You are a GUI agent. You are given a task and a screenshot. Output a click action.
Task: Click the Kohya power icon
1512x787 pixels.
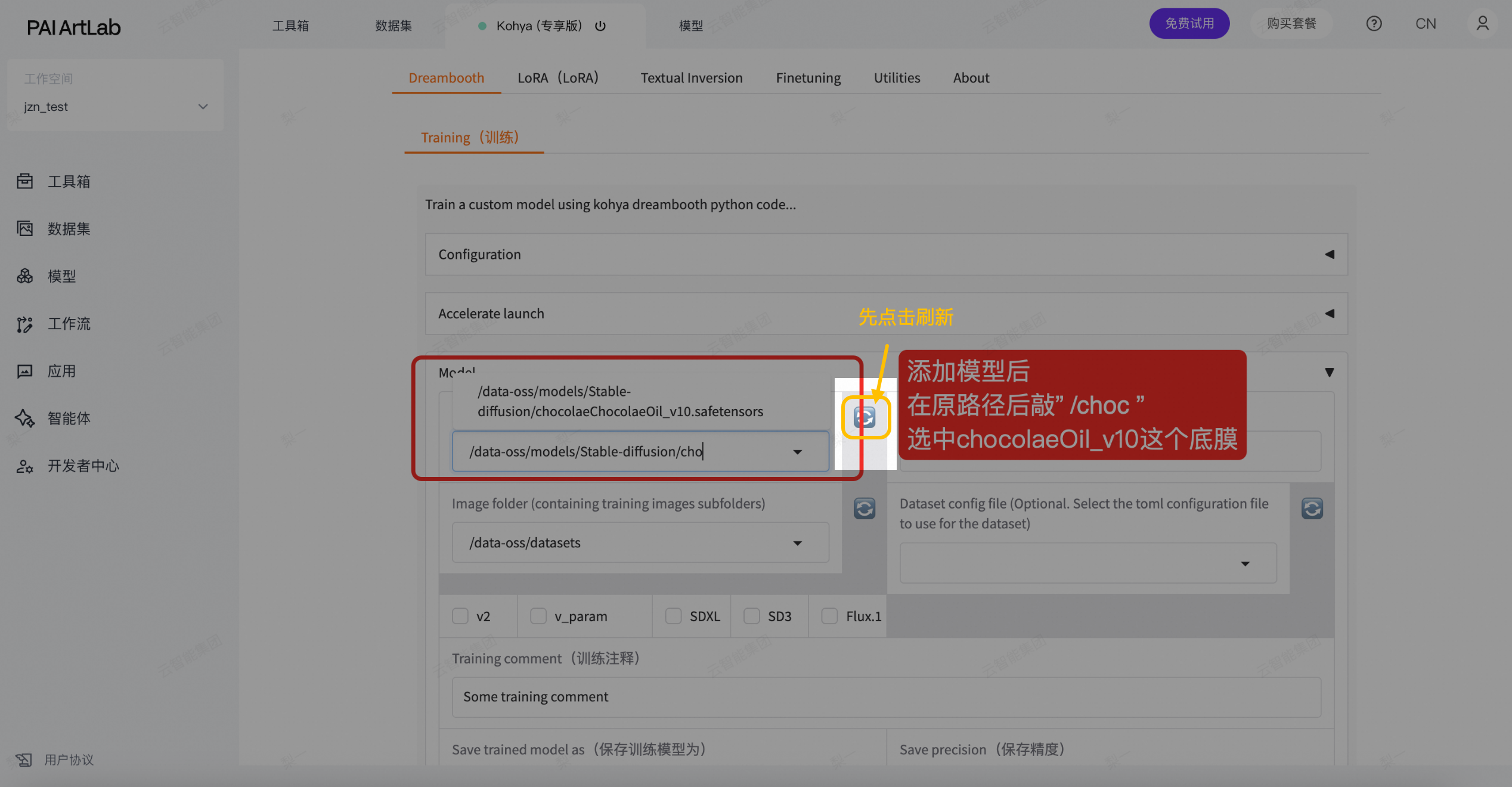tap(600, 26)
